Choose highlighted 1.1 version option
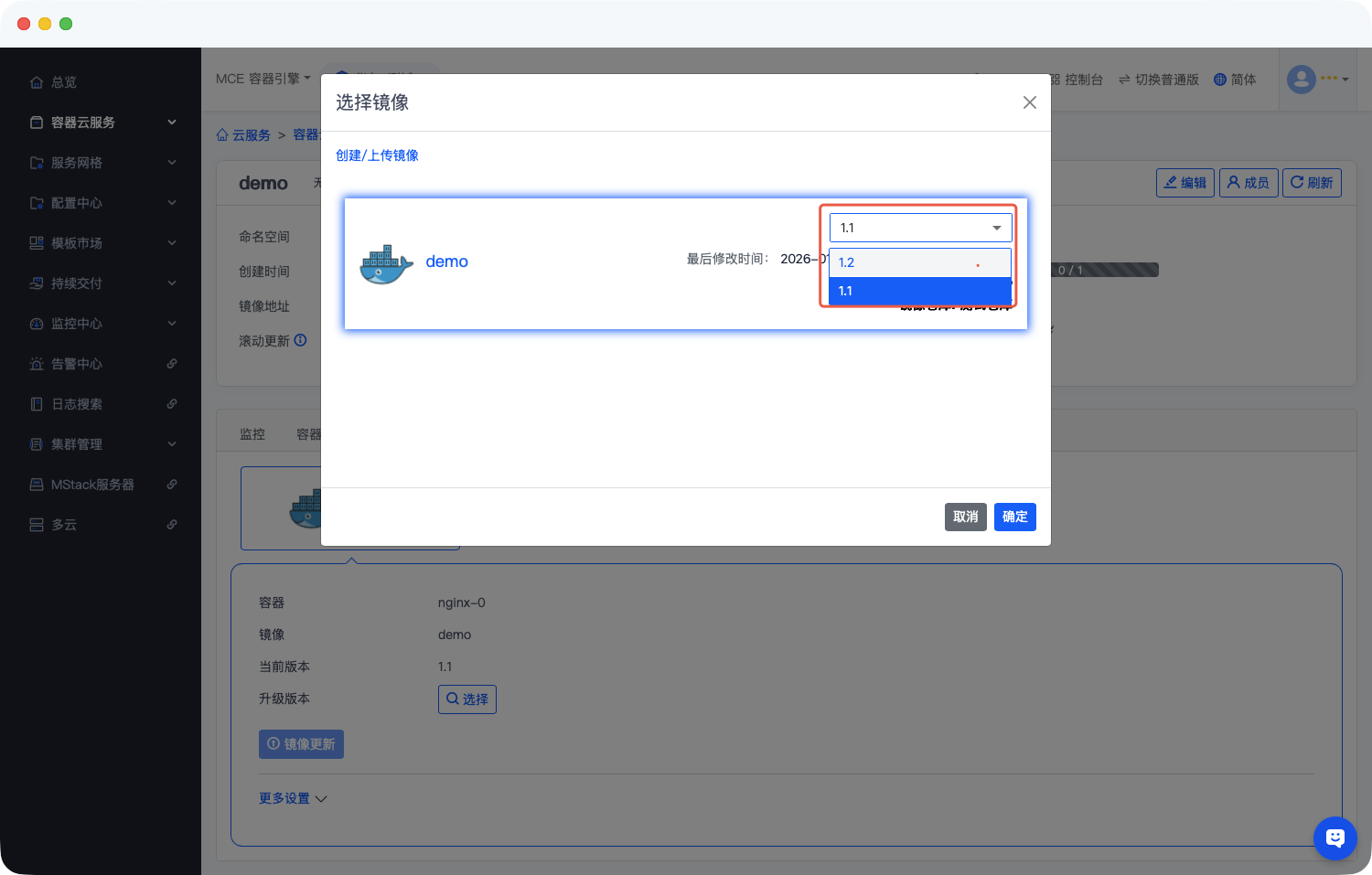This screenshot has width=1372, height=875. coord(919,291)
